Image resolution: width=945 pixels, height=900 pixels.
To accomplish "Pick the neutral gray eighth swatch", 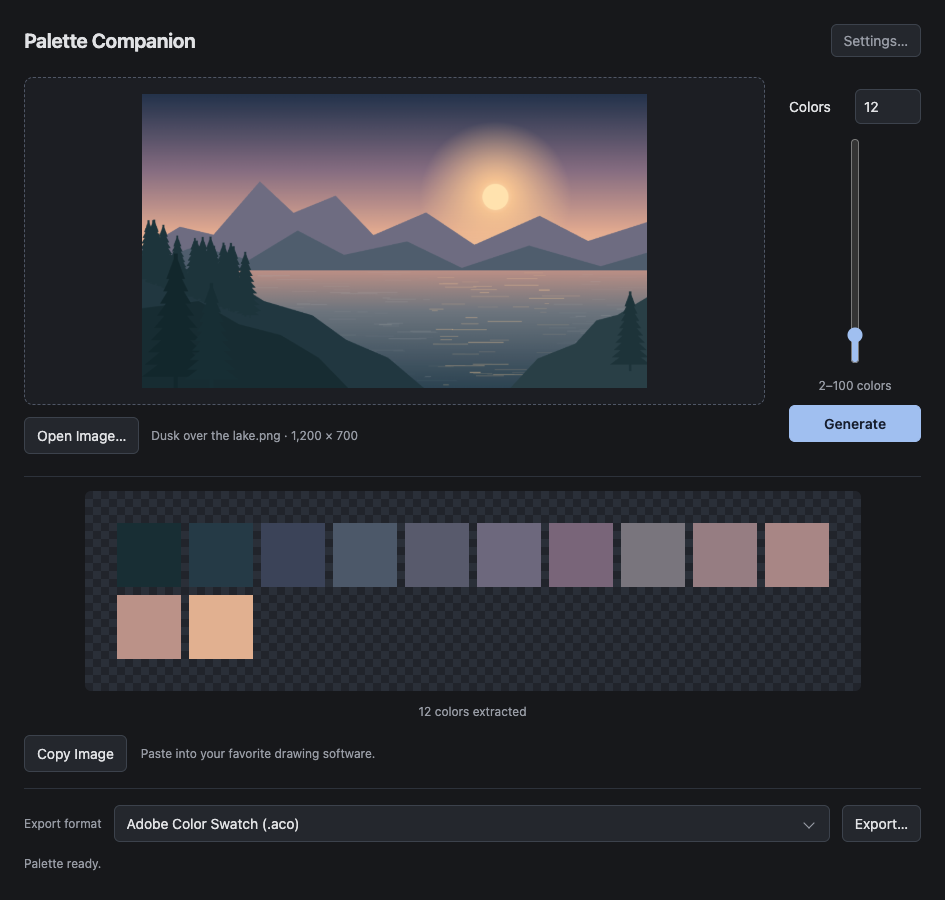I will pyautogui.click(x=653, y=555).
